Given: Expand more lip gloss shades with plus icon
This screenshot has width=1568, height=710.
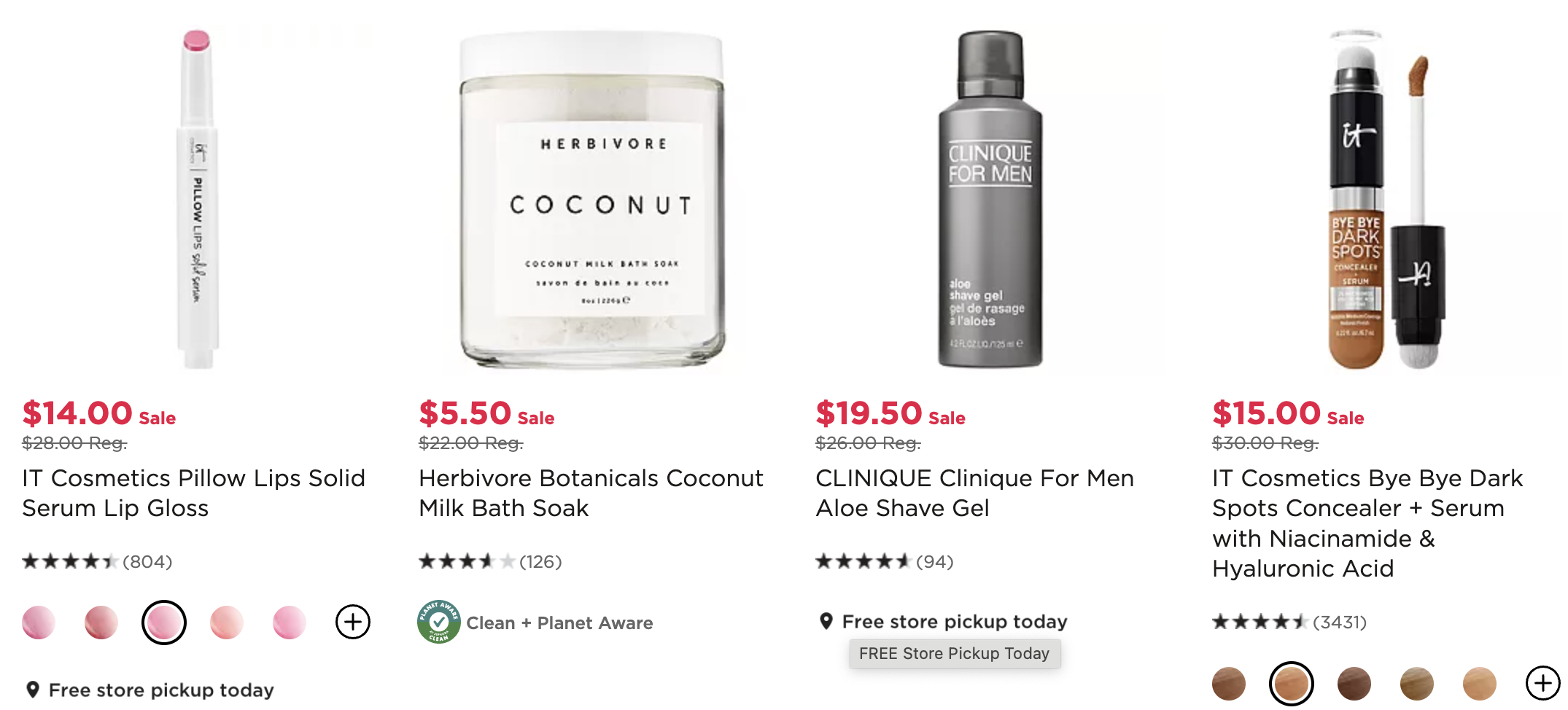Looking at the screenshot, I should tap(353, 622).
